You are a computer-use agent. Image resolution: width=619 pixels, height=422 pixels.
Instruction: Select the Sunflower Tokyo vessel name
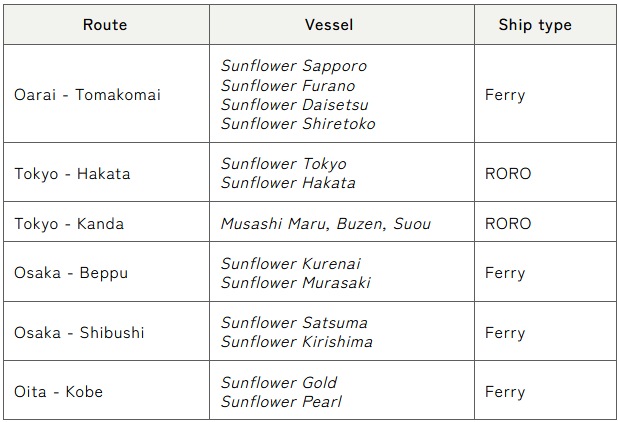283,164
